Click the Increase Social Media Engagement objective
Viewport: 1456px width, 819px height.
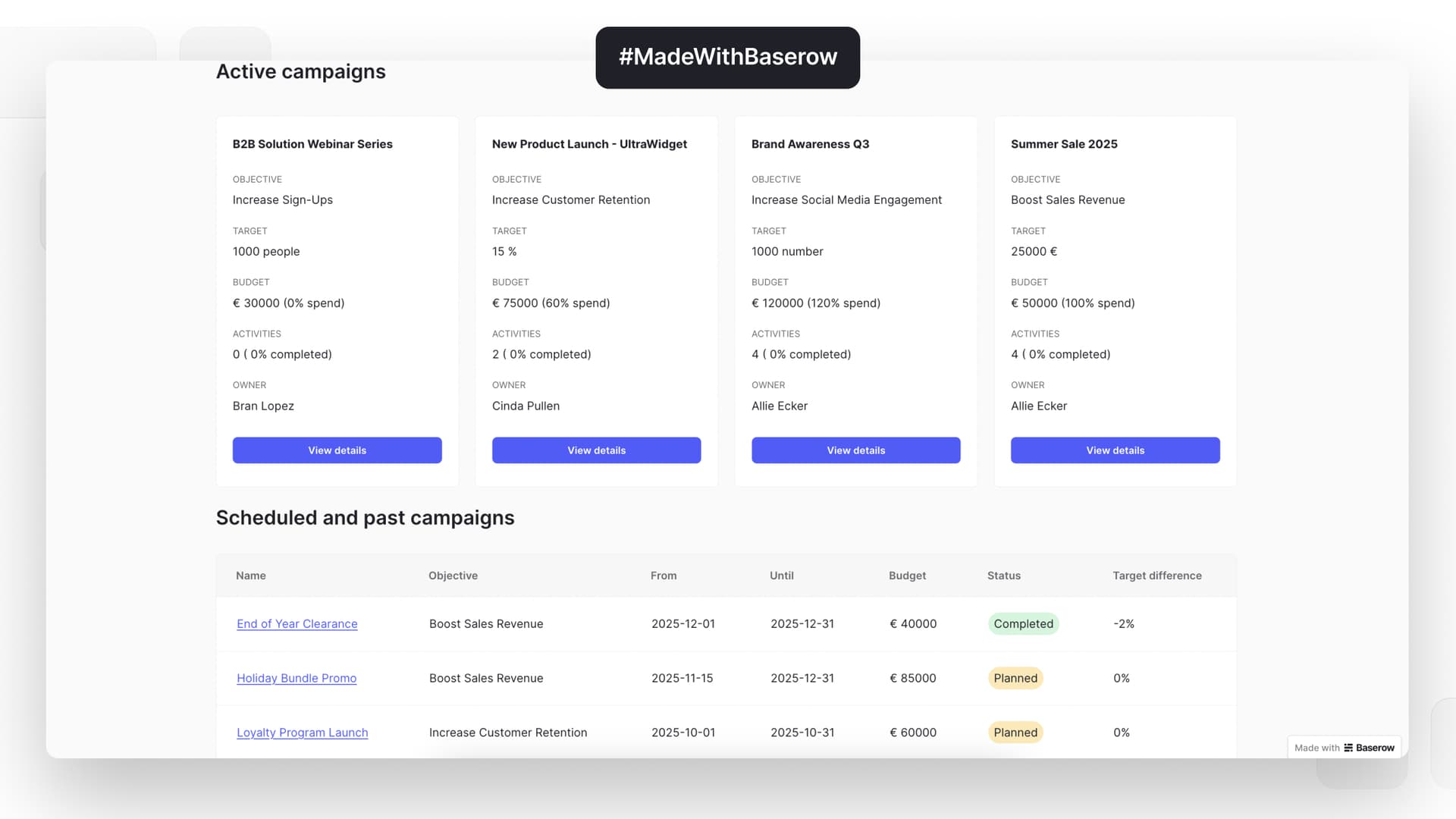pos(846,199)
